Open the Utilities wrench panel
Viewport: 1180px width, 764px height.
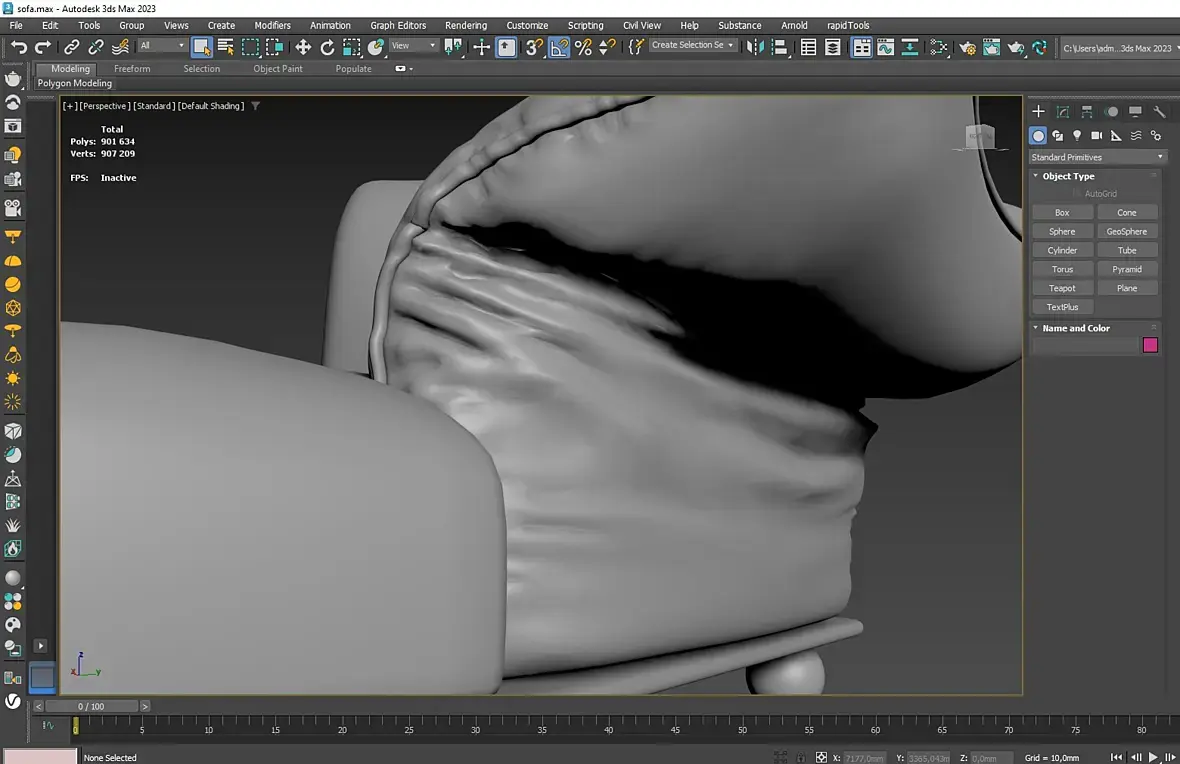click(1159, 111)
